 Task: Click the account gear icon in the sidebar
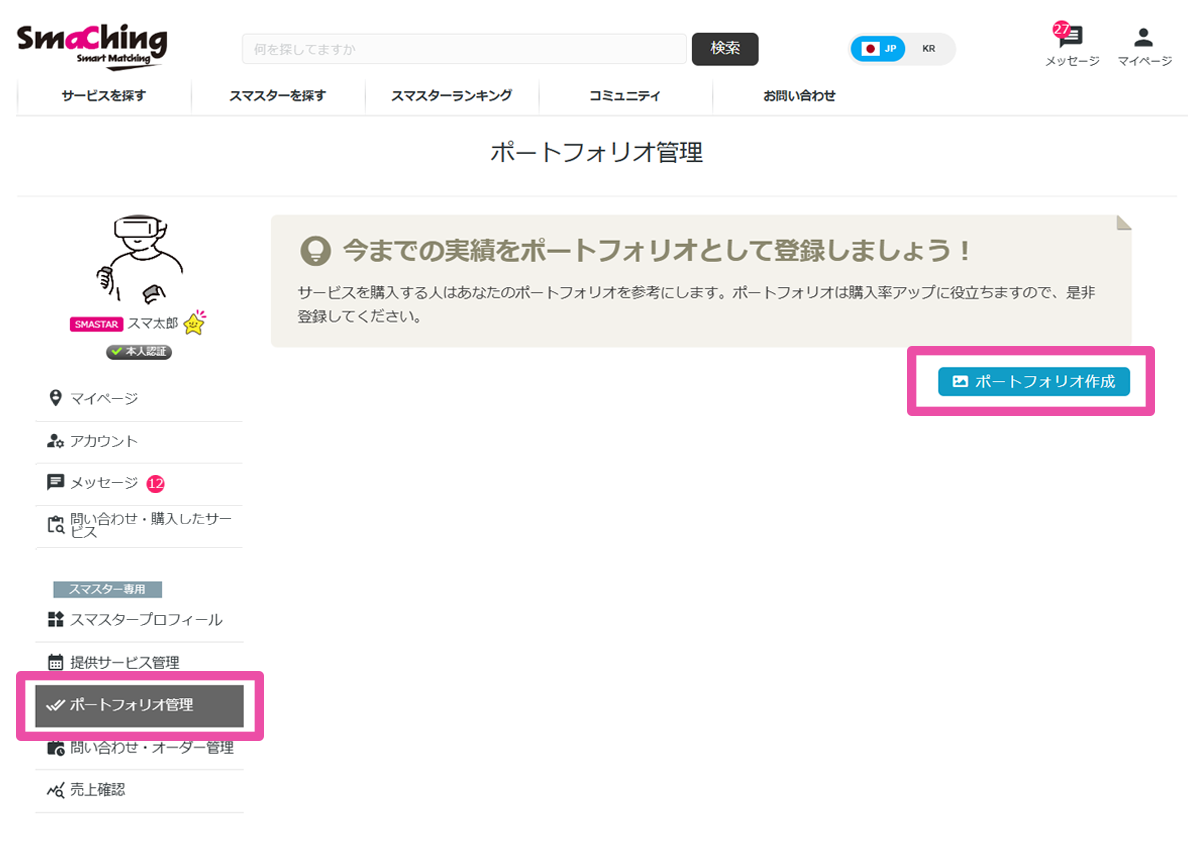click(56, 441)
